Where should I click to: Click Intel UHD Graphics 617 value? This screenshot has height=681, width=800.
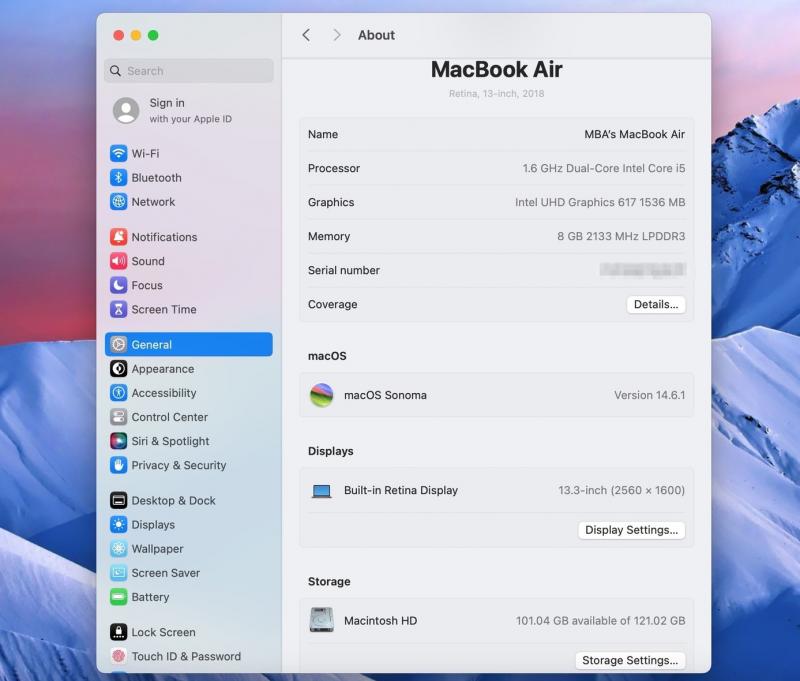coord(600,203)
